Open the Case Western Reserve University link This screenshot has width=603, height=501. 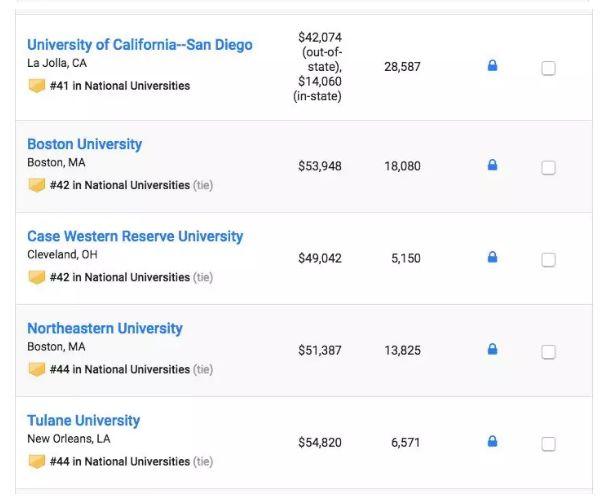[135, 237]
